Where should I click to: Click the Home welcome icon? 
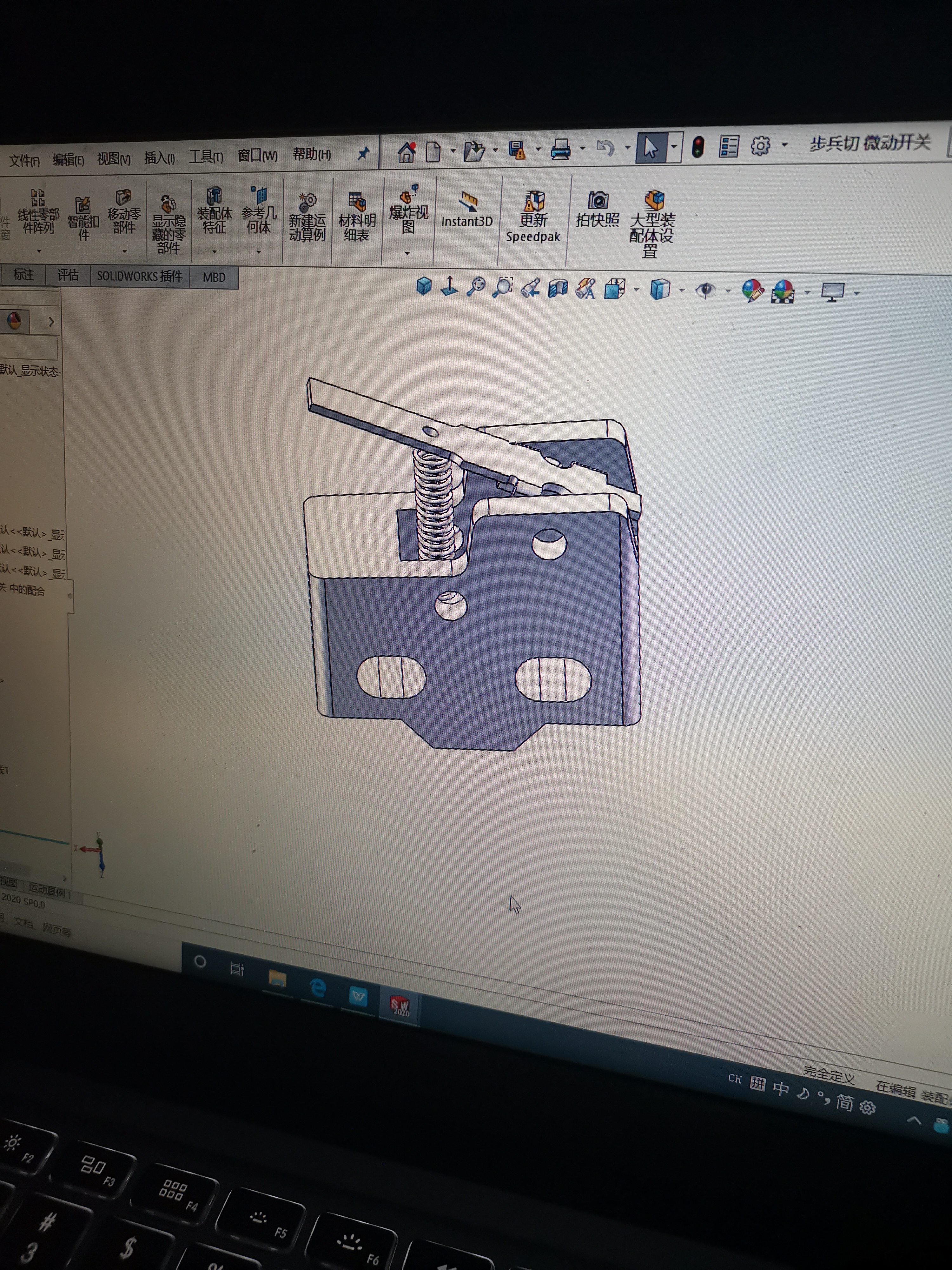click(406, 152)
